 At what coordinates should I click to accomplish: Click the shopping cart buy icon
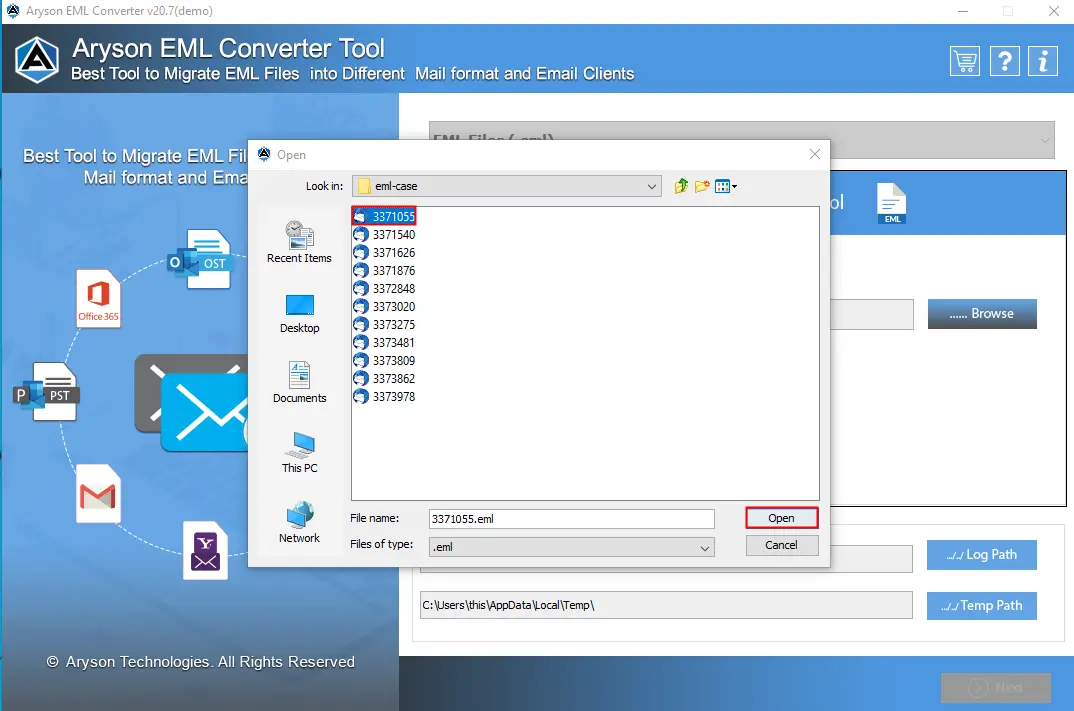[964, 62]
